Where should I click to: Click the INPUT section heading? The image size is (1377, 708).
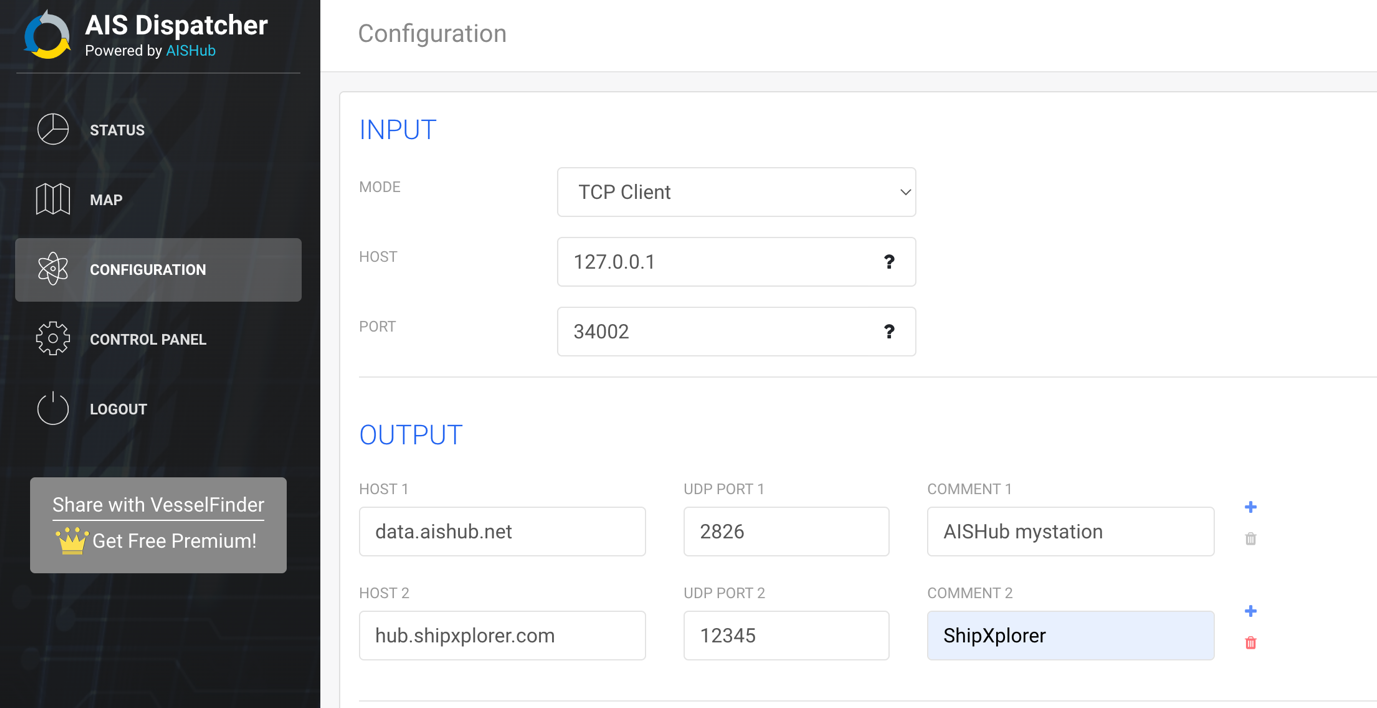coord(398,130)
